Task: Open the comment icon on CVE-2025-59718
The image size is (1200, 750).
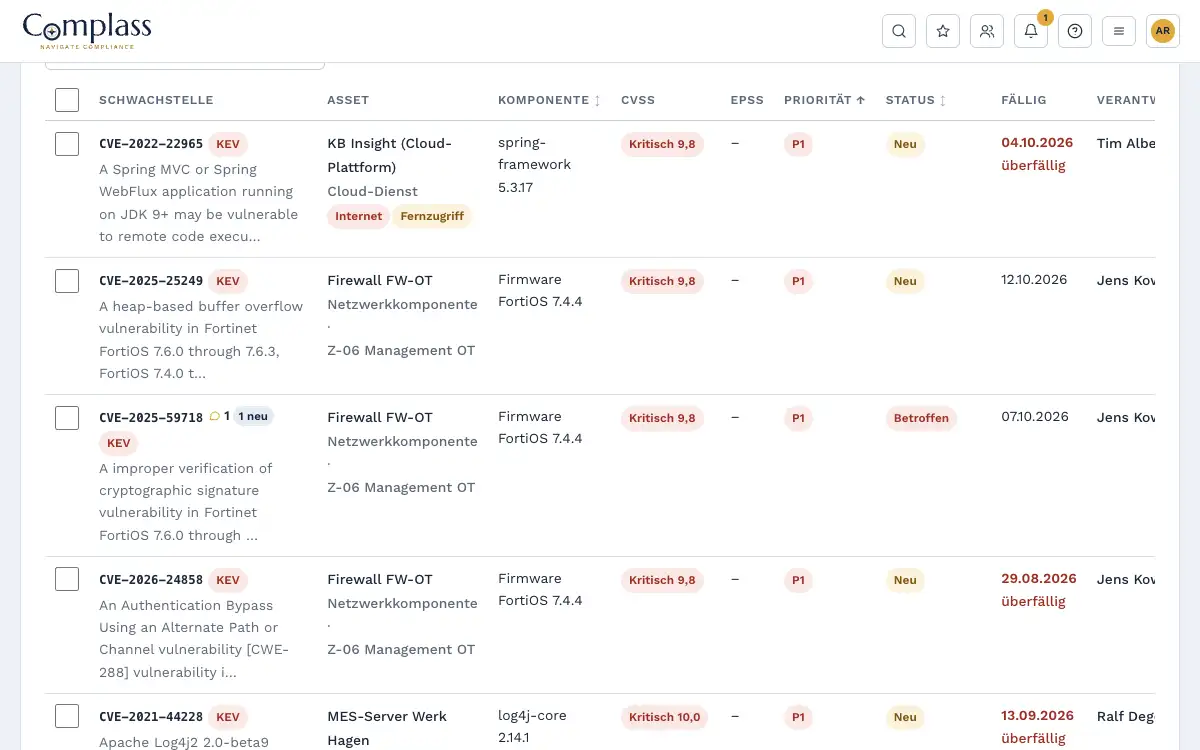Action: coord(214,417)
